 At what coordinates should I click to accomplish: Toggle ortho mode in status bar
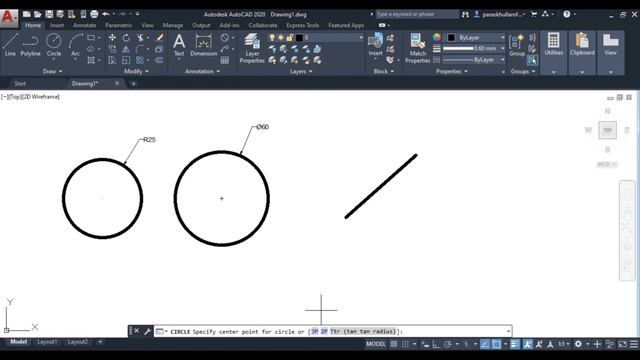tap(436, 344)
